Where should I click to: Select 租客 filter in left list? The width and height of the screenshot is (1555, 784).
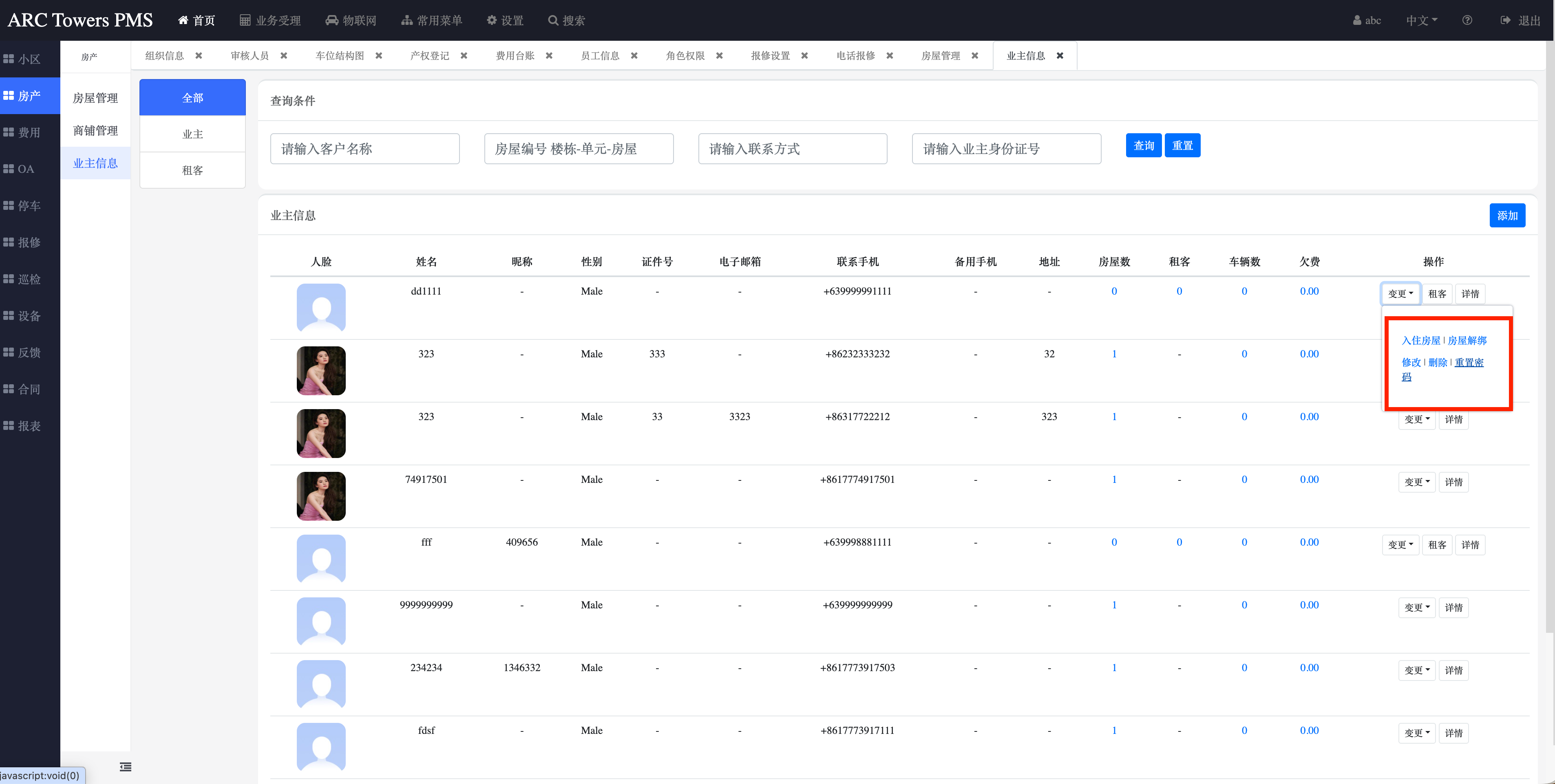click(x=192, y=170)
